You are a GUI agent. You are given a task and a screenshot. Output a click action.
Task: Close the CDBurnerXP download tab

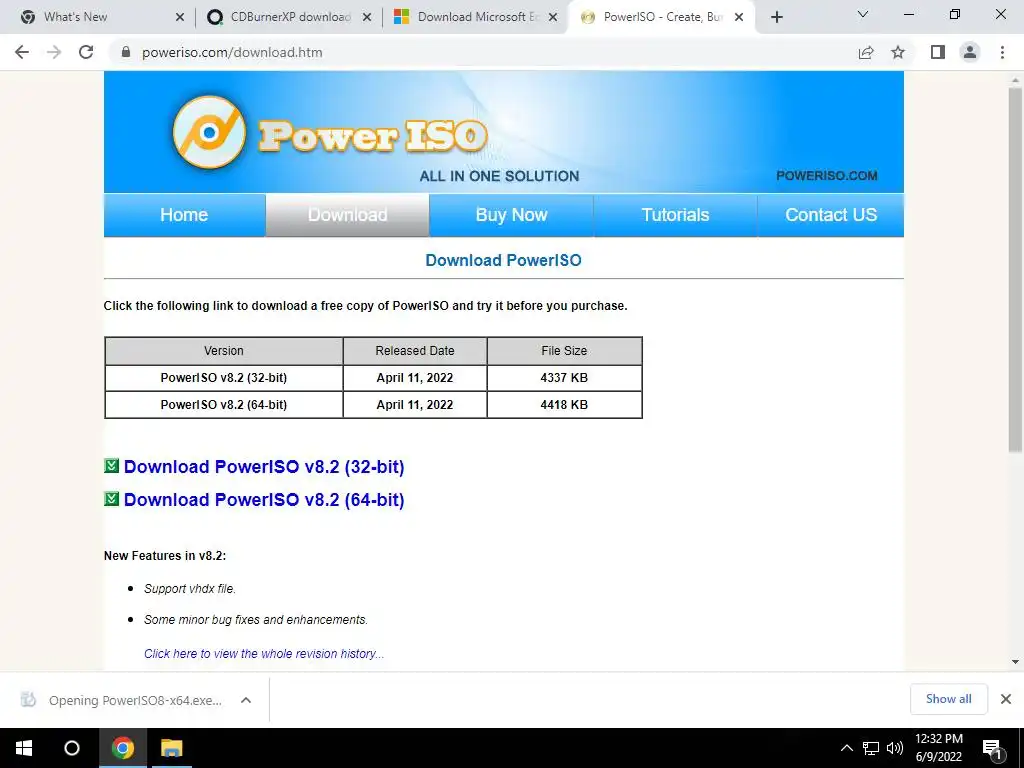pyautogui.click(x=367, y=17)
